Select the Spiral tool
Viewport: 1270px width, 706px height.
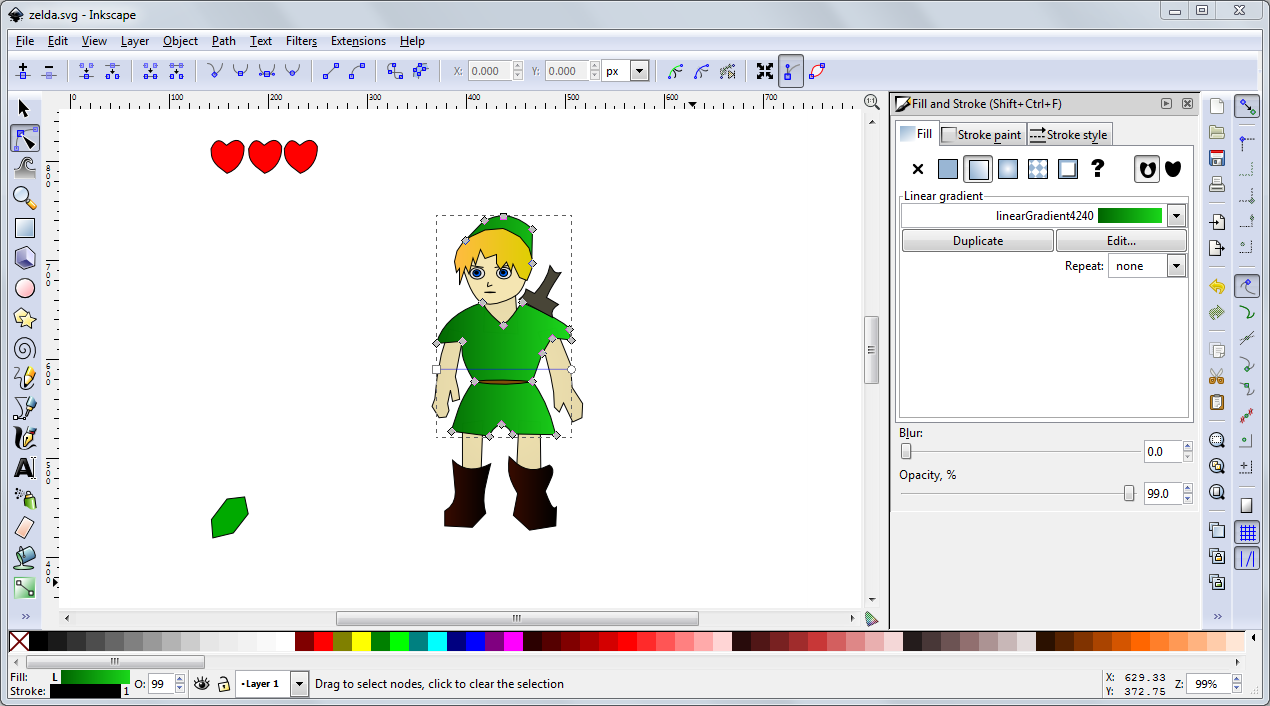pyautogui.click(x=25, y=348)
